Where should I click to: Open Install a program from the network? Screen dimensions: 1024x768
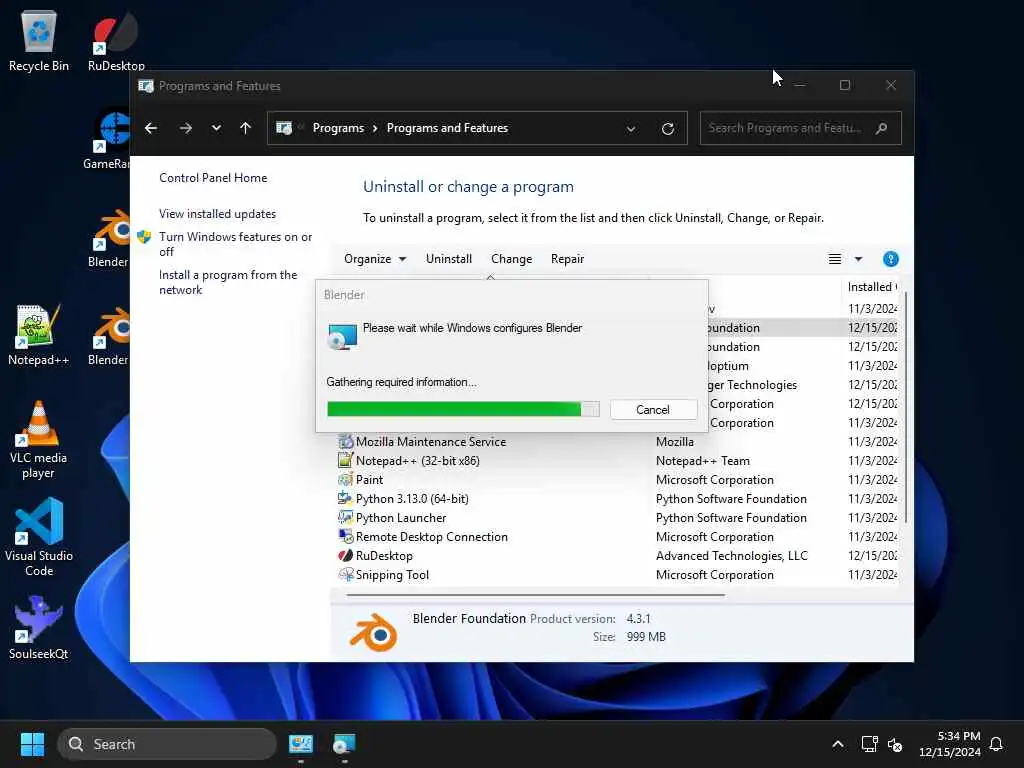coord(228,282)
